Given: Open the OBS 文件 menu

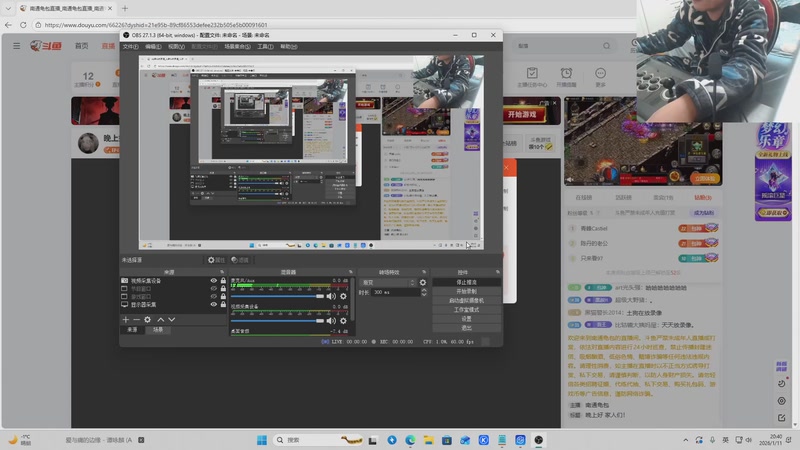Looking at the screenshot, I should 131,46.
